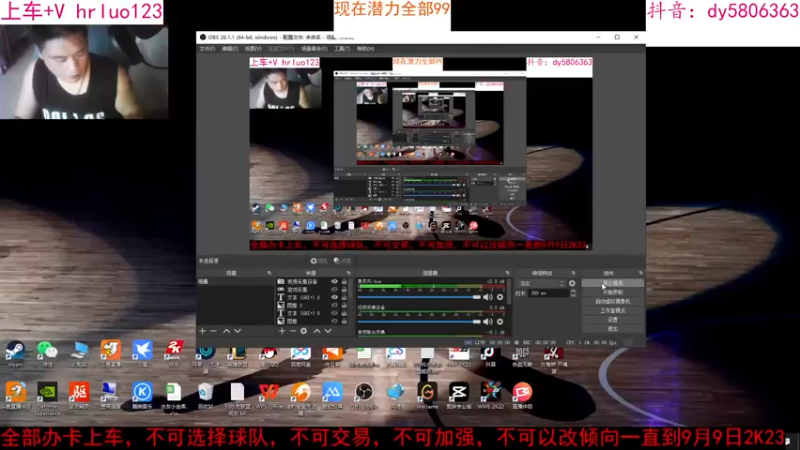This screenshot has width=800, height=450.
Task: Undock the 来源 panel via header icon
Action: point(348,273)
